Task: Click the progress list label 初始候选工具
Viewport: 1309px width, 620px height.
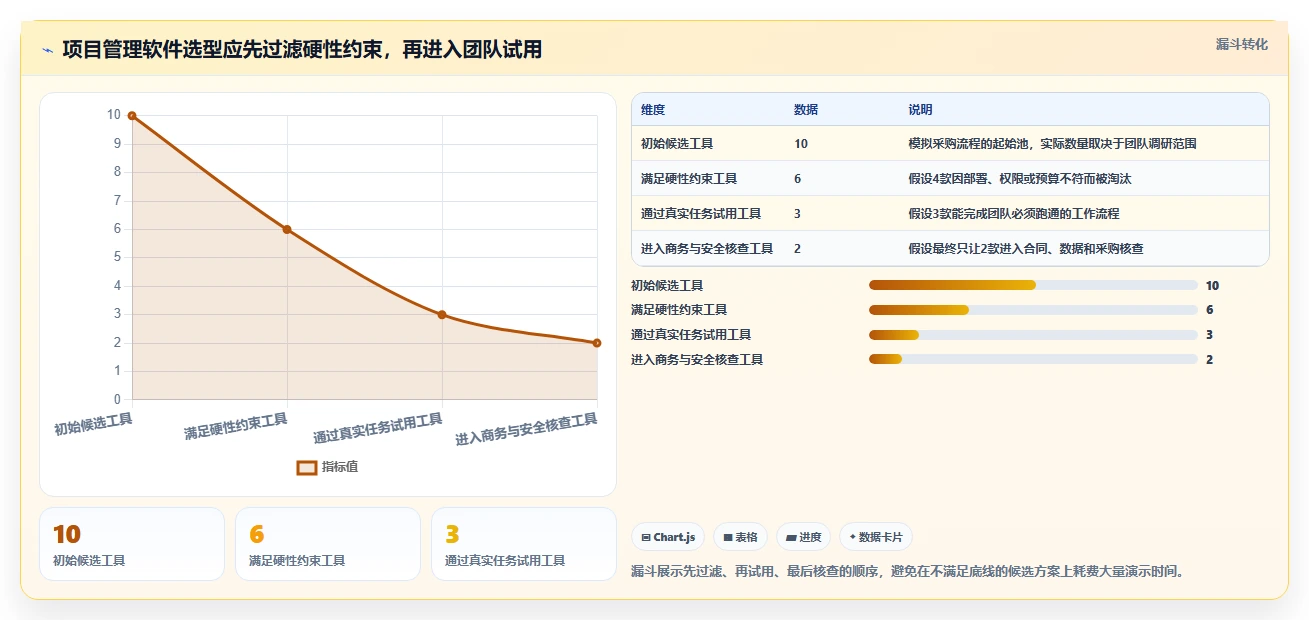Action: coord(667,285)
